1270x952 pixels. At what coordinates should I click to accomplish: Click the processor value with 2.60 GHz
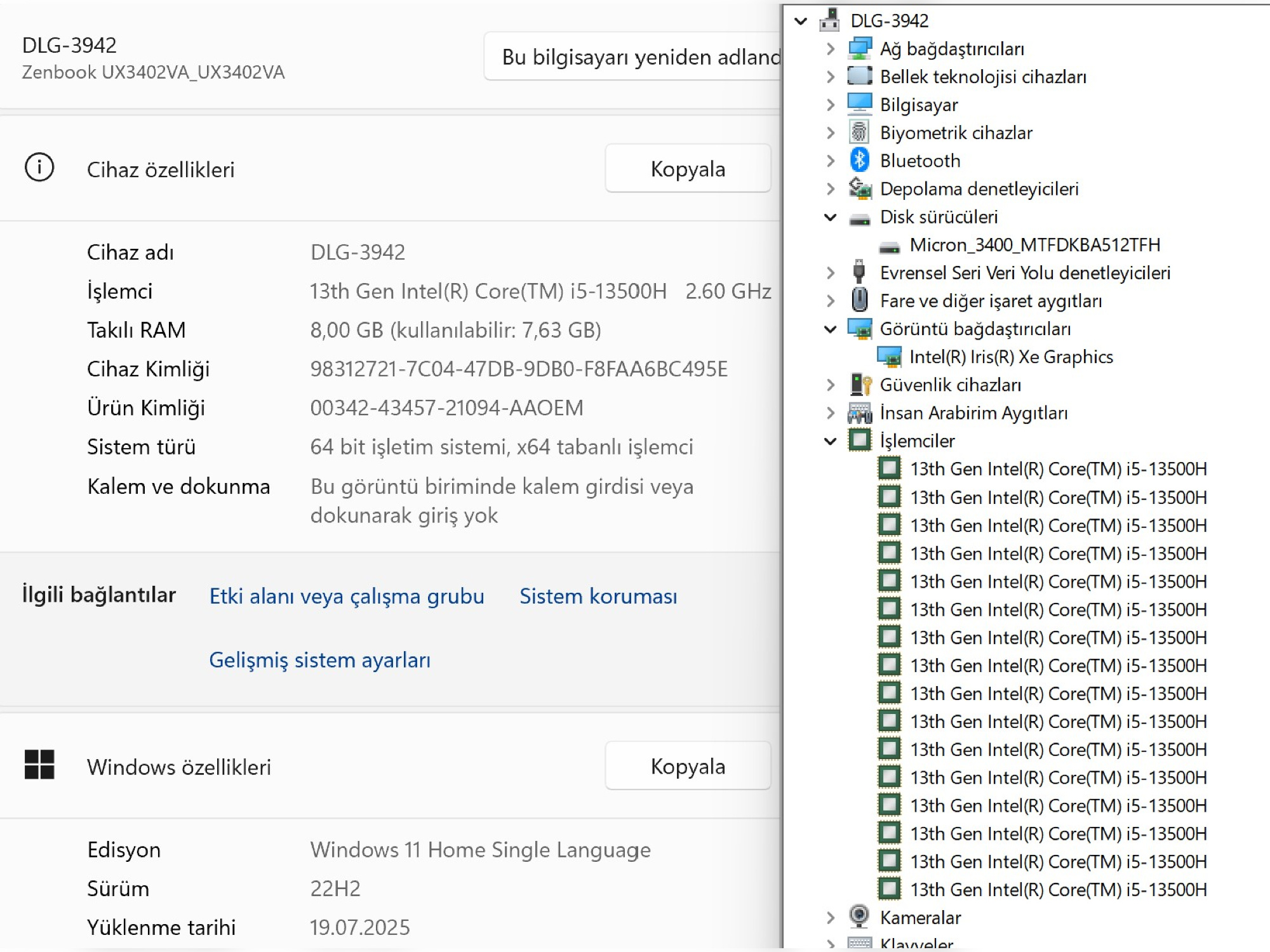coord(540,291)
